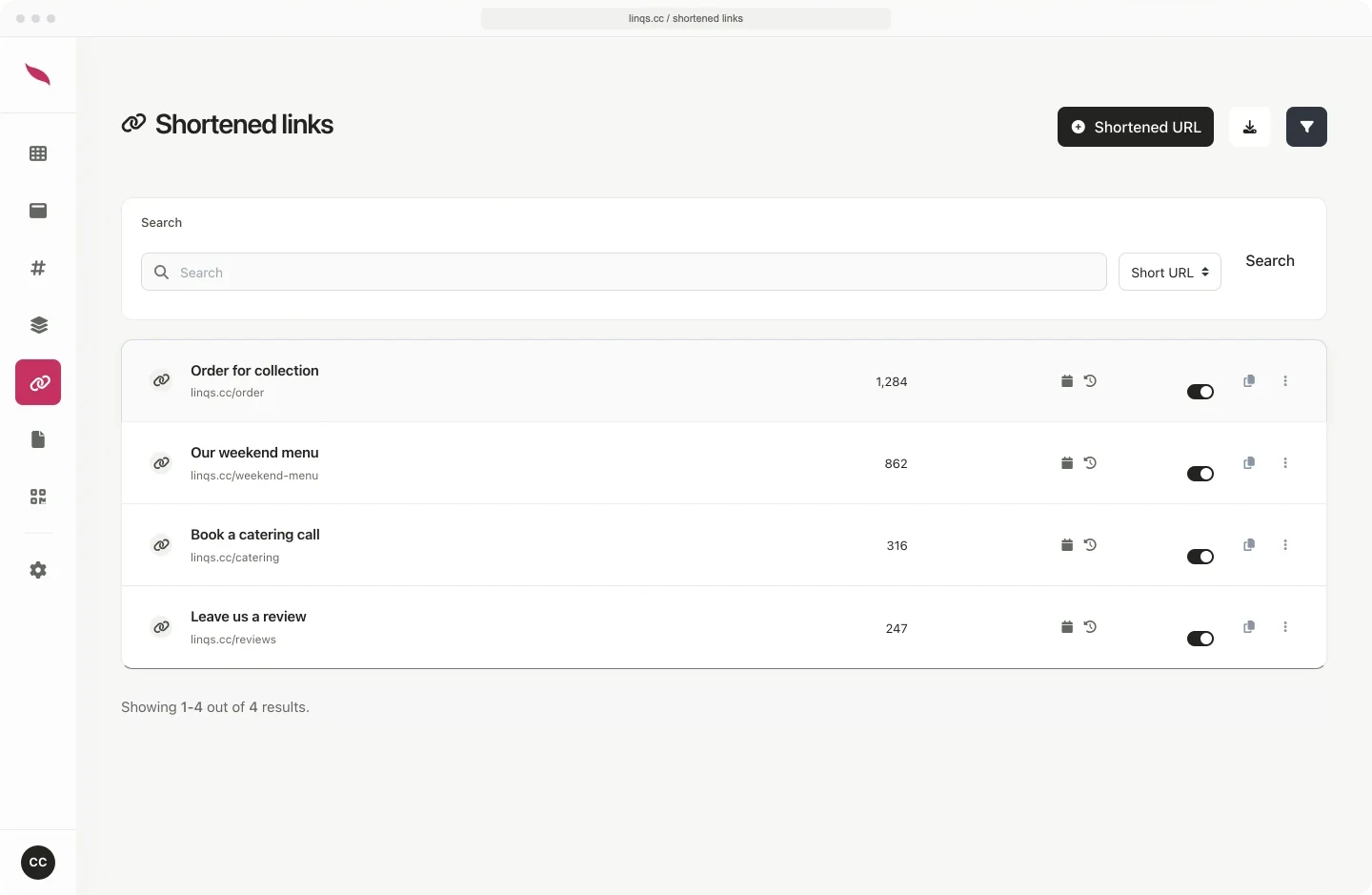
Task: Copy the Leave us a review link
Action: (1249, 627)
